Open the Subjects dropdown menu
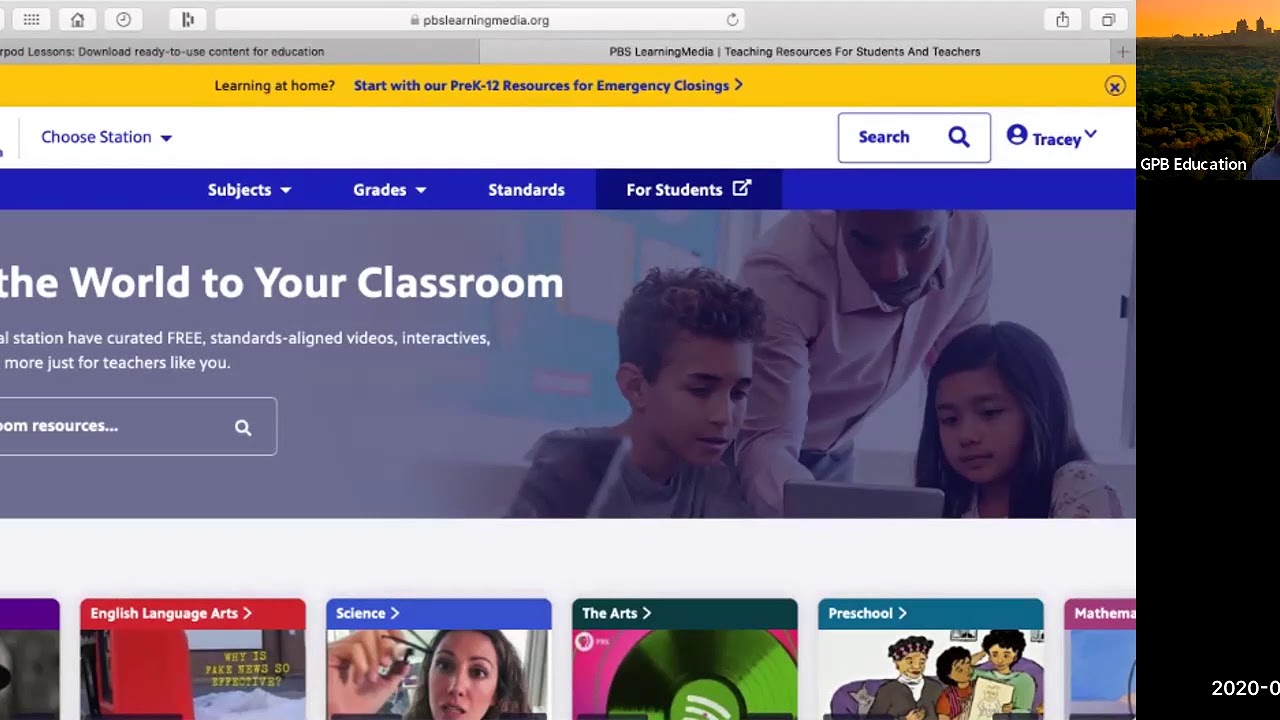 [x=249, y=190]
